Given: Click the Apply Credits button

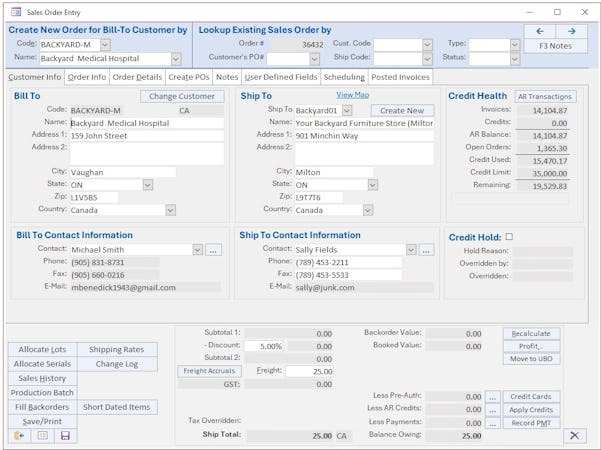Looking at the screenshot, I should [531, 410].
